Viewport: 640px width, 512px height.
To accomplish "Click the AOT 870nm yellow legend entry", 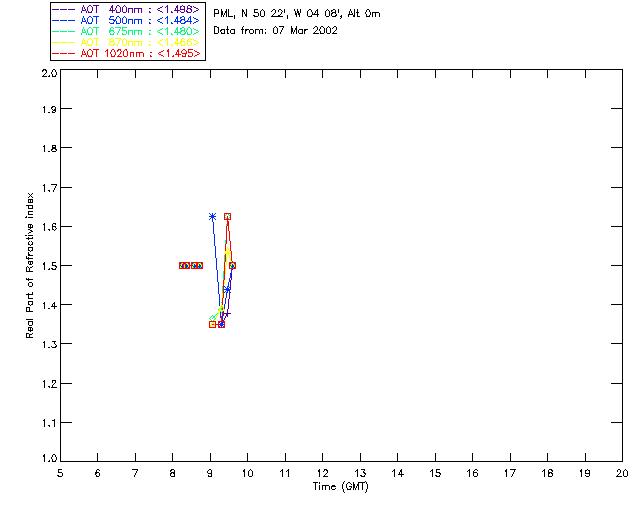I will point(126,42).
